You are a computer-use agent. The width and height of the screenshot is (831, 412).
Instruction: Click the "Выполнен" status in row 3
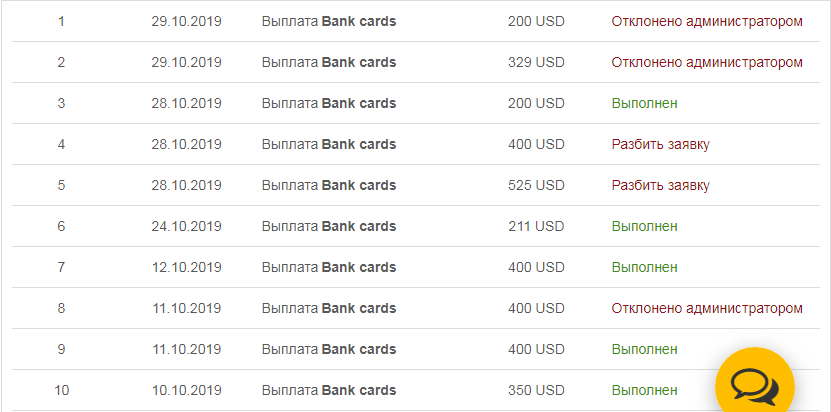(644, 103)
